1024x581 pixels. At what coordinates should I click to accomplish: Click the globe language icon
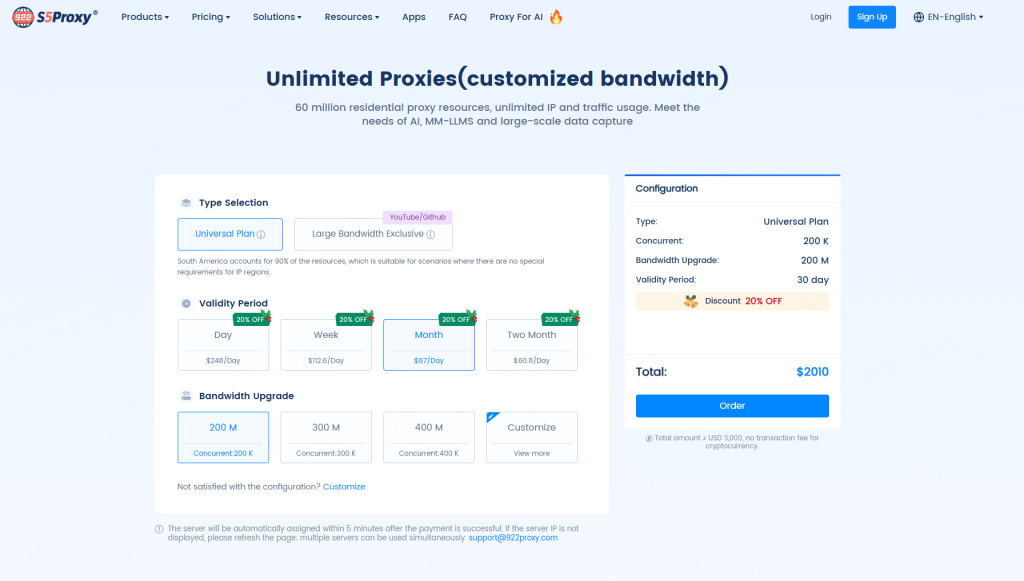pyautogui.click(x=919, y=17)
